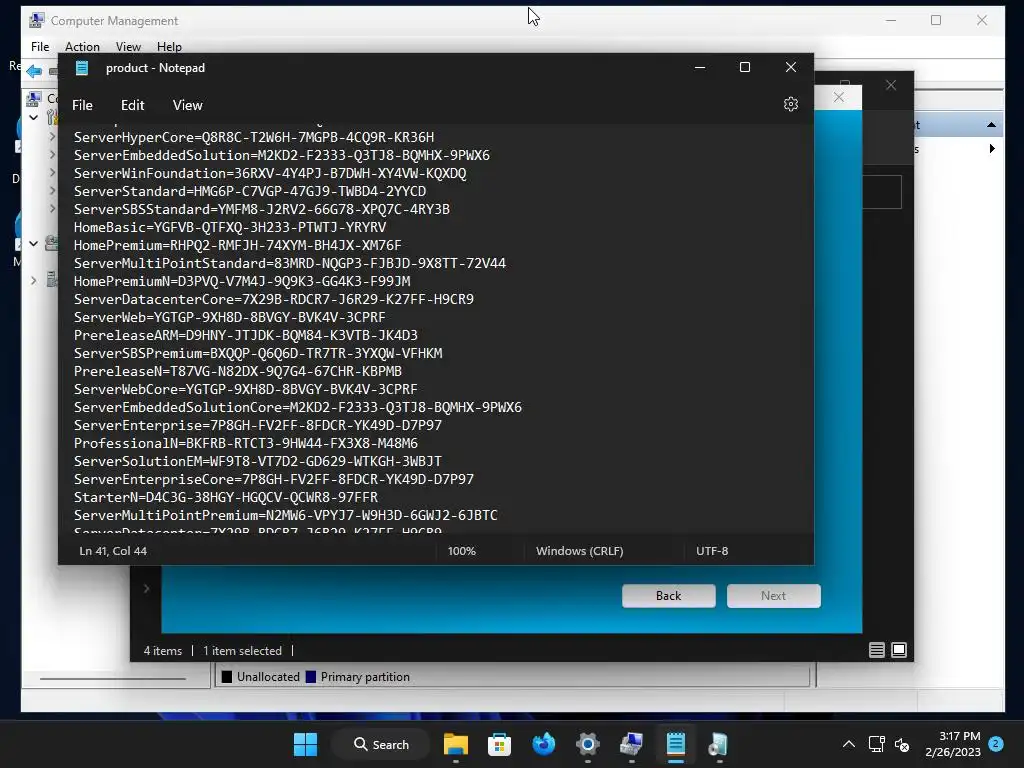This screenshot has height=768, width=1024.
Task: Switch Explorer to details view icon
Action: 876,650
